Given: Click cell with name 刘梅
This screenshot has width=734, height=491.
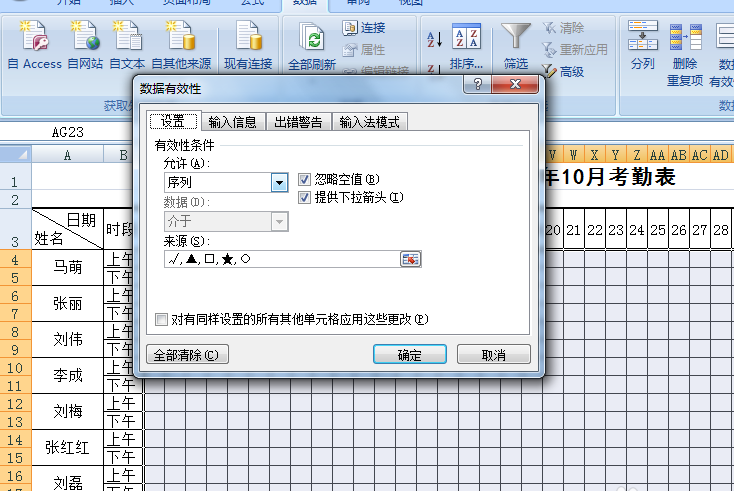Looking at the screenshot, I should click(67, 412).
